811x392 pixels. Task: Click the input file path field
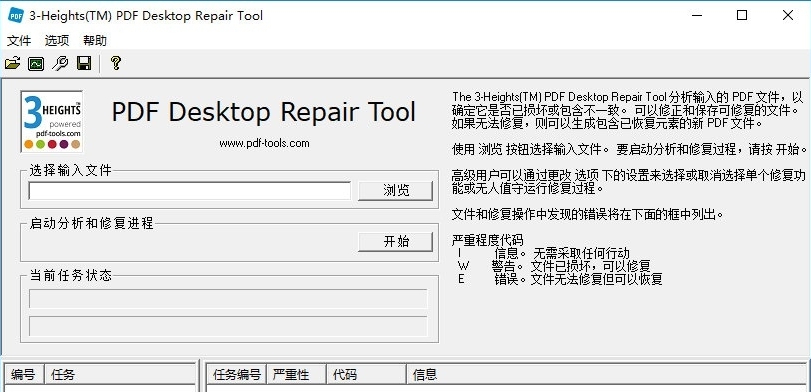[190, 190]
